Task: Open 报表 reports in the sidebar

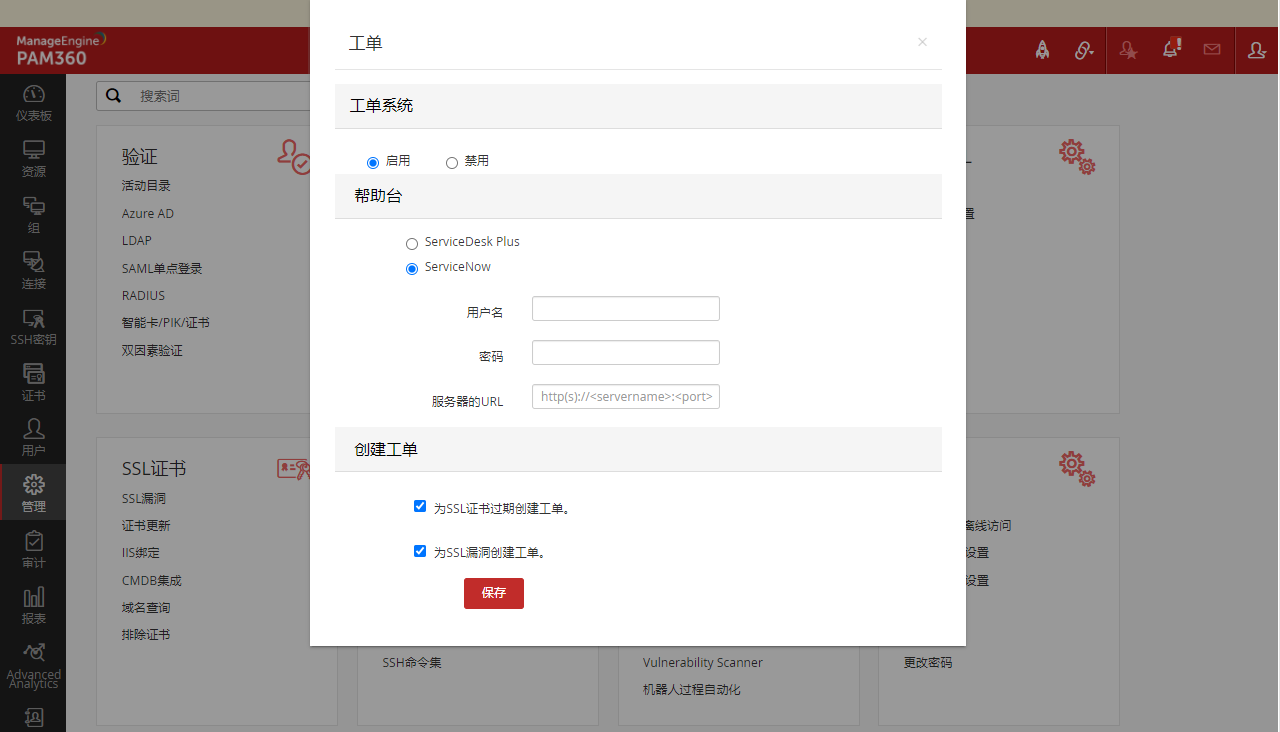Action: (x=33, y=606)
